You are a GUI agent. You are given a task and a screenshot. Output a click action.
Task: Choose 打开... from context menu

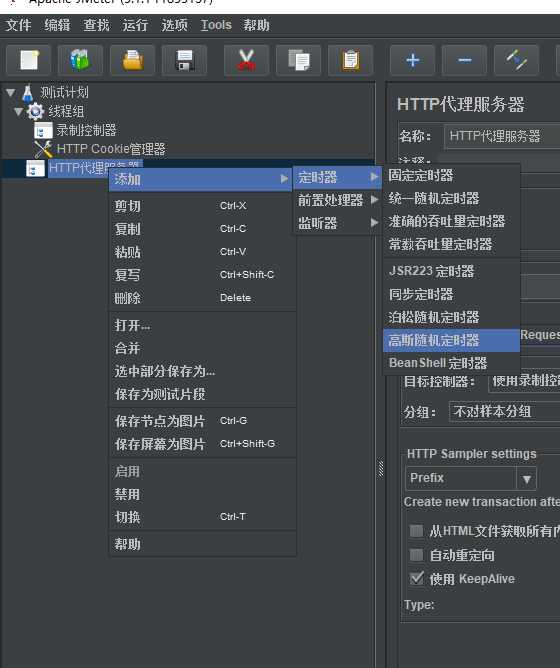[x=203, y=325]
